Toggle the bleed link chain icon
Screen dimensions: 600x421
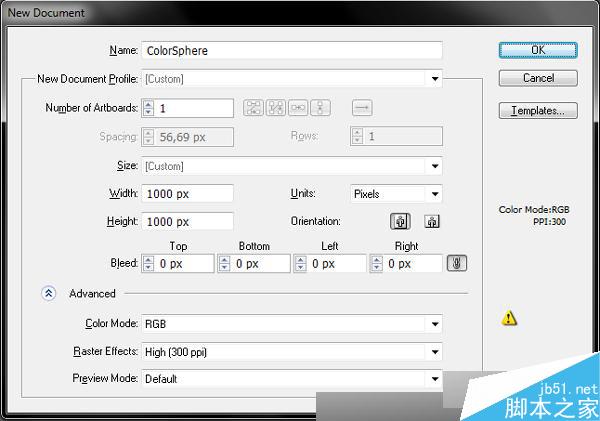click(x=457, y=263)
